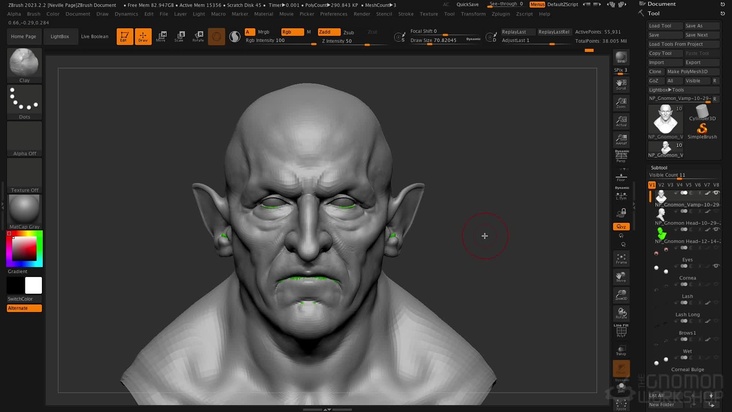
Task: Click the AAHalf view icon
Action: (621, 139)
